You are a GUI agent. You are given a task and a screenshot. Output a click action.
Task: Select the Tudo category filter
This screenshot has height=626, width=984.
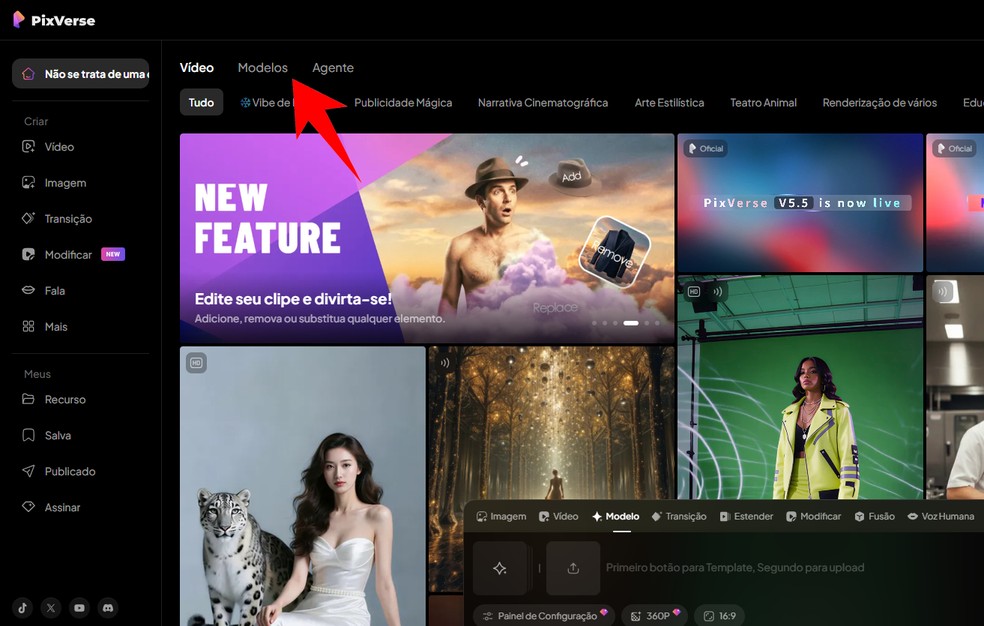tap(201, 102)
